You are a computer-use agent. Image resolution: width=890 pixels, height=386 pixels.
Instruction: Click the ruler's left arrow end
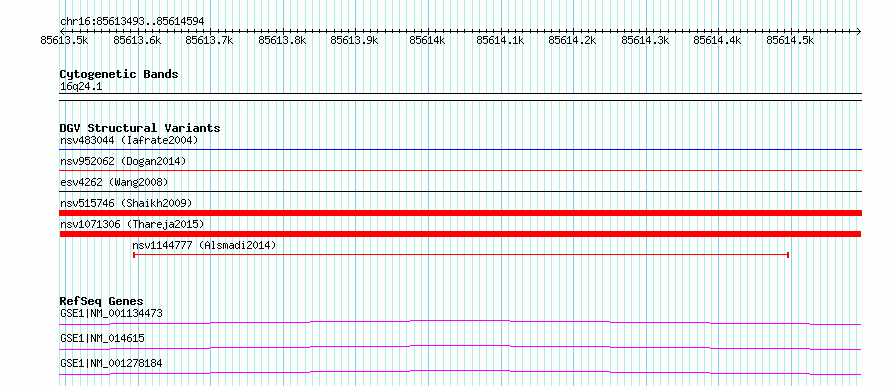pos(63,31)
